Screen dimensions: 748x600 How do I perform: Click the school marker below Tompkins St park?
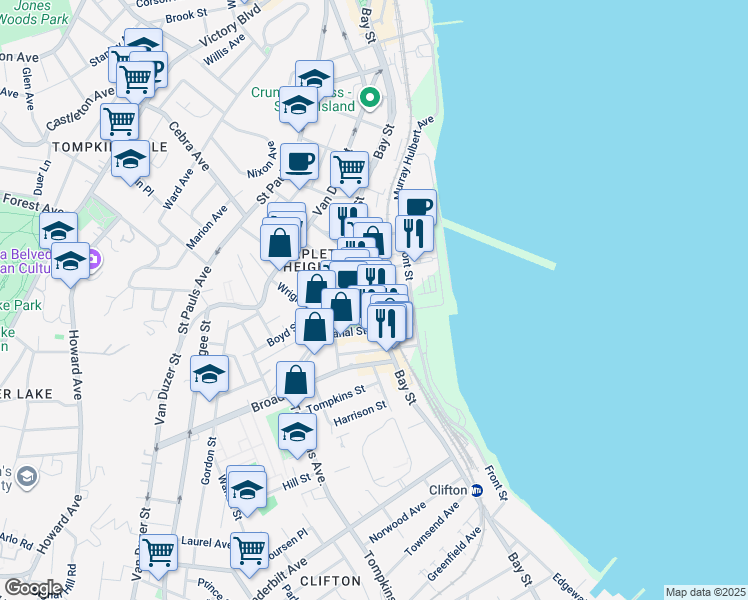point(297,432)
